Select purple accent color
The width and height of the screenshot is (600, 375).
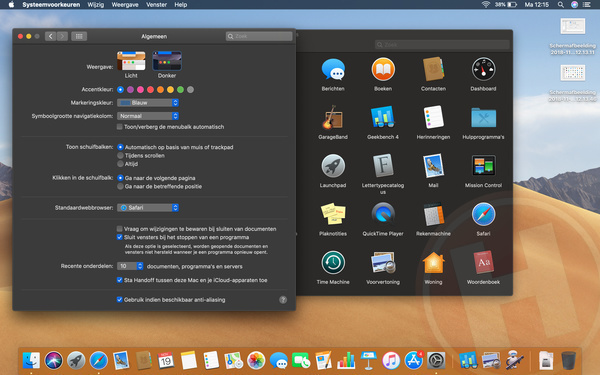(130, 90)
